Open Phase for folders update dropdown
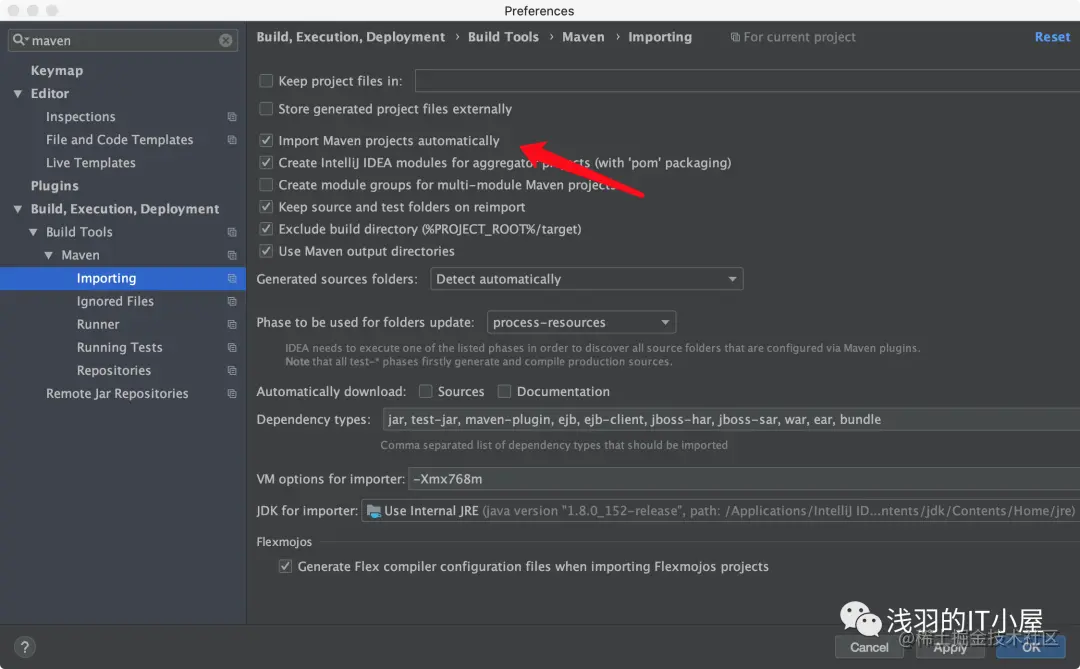 (581, 322)
